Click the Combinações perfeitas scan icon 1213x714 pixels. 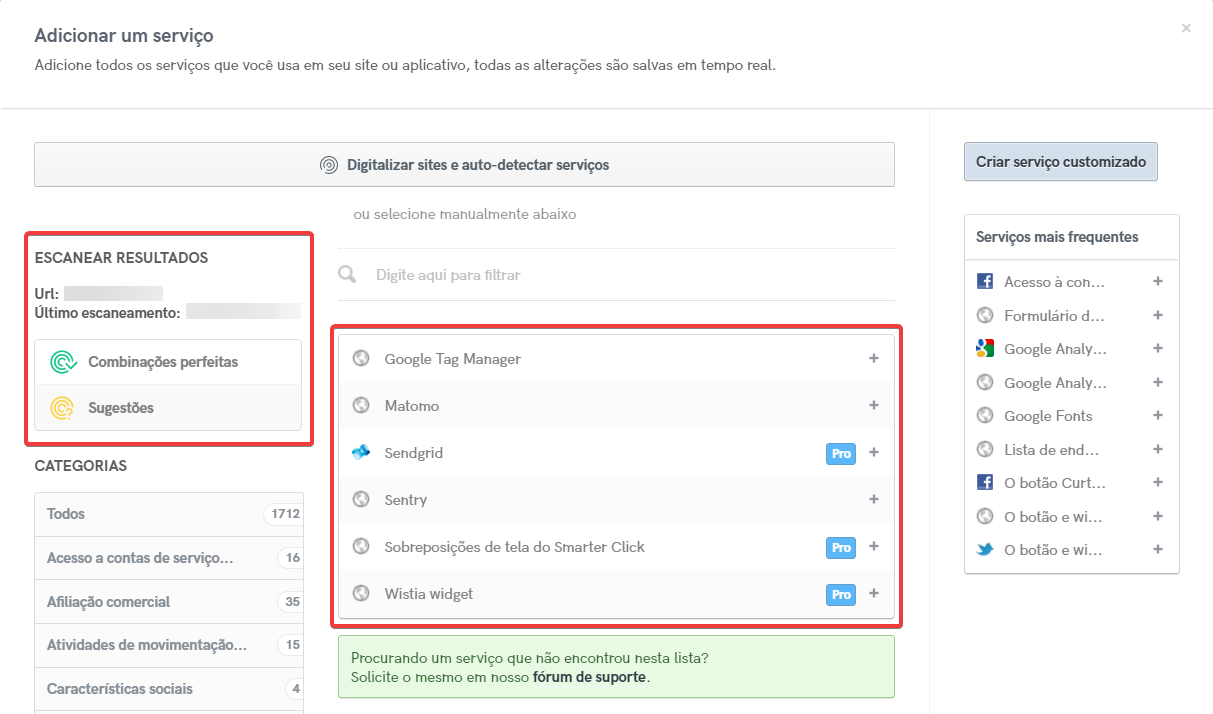pyautogui.click(x=63, y=362)
